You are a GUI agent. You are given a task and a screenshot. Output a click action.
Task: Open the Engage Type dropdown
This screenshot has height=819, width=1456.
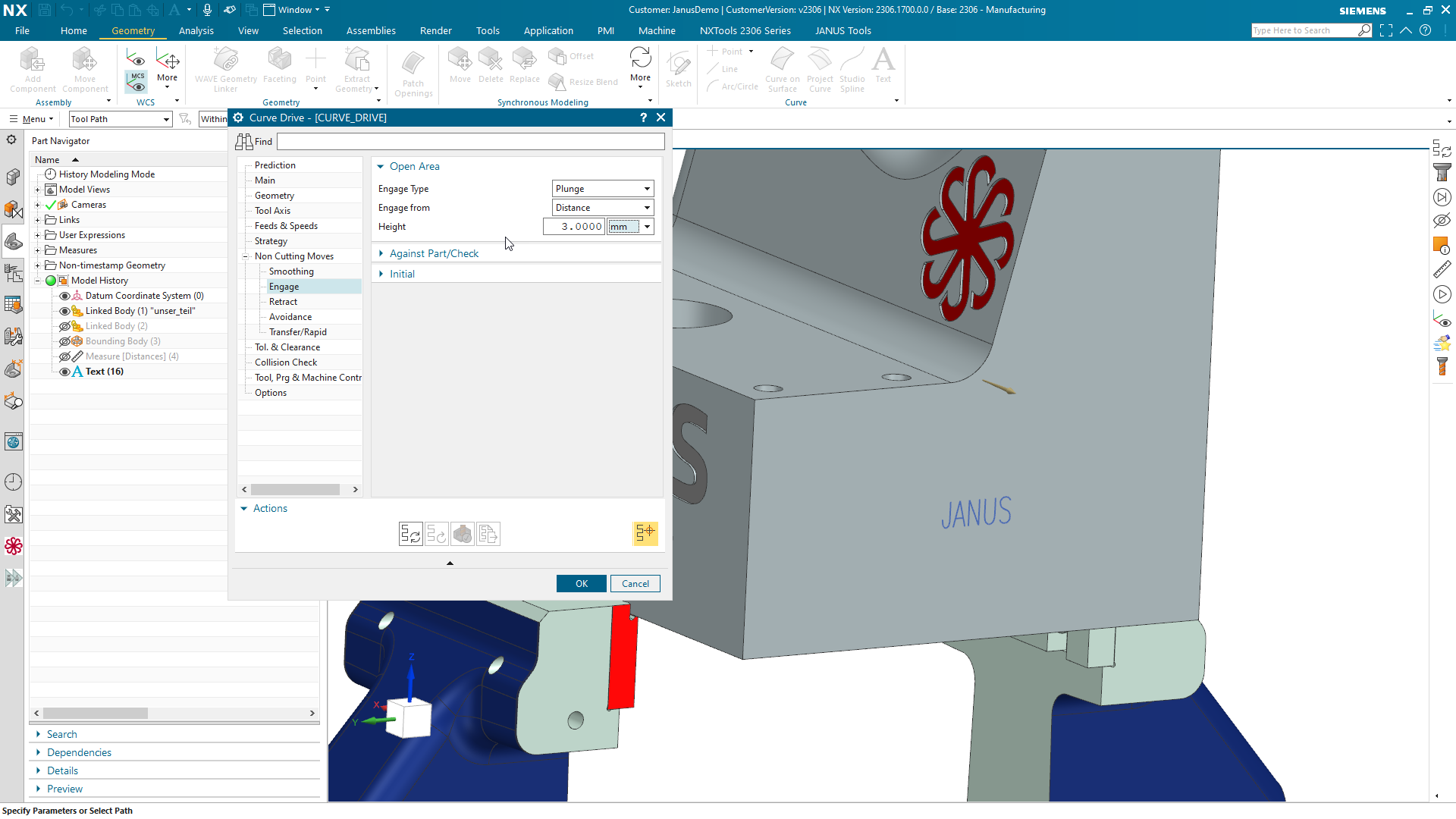coord(603,189)
